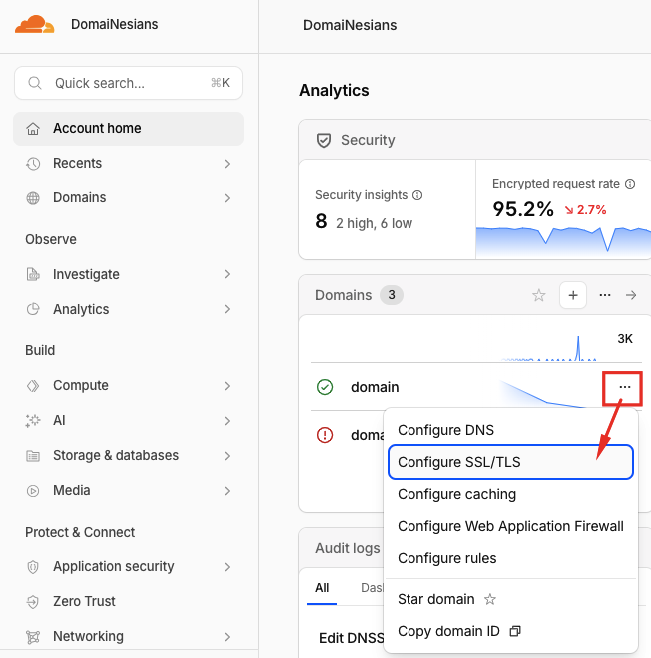Click the DomaiNesians title in the main header
Viewport: 651px width, 658px height.
pos(350,25)
